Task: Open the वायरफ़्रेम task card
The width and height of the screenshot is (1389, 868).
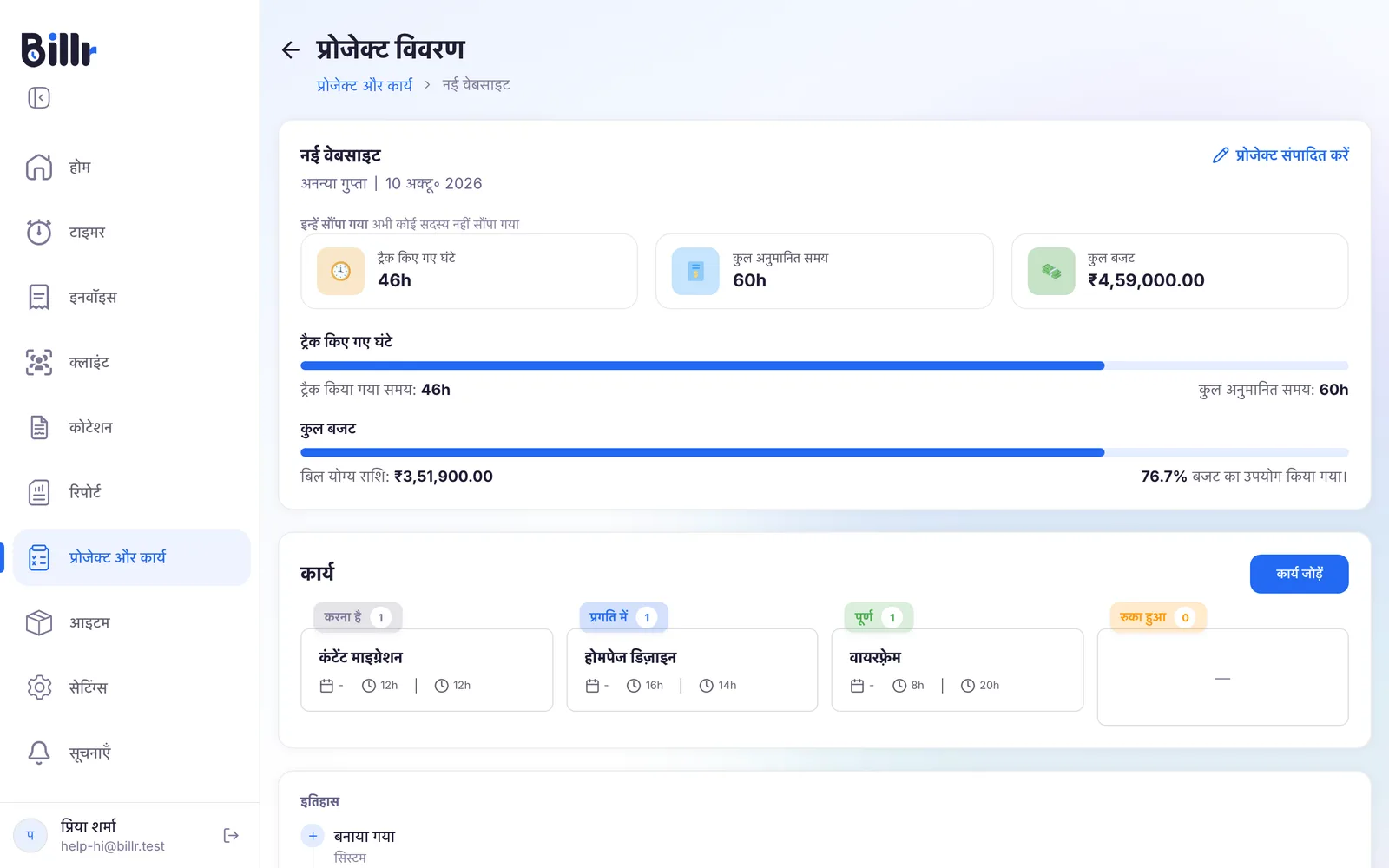Action: tap(958, 670)
